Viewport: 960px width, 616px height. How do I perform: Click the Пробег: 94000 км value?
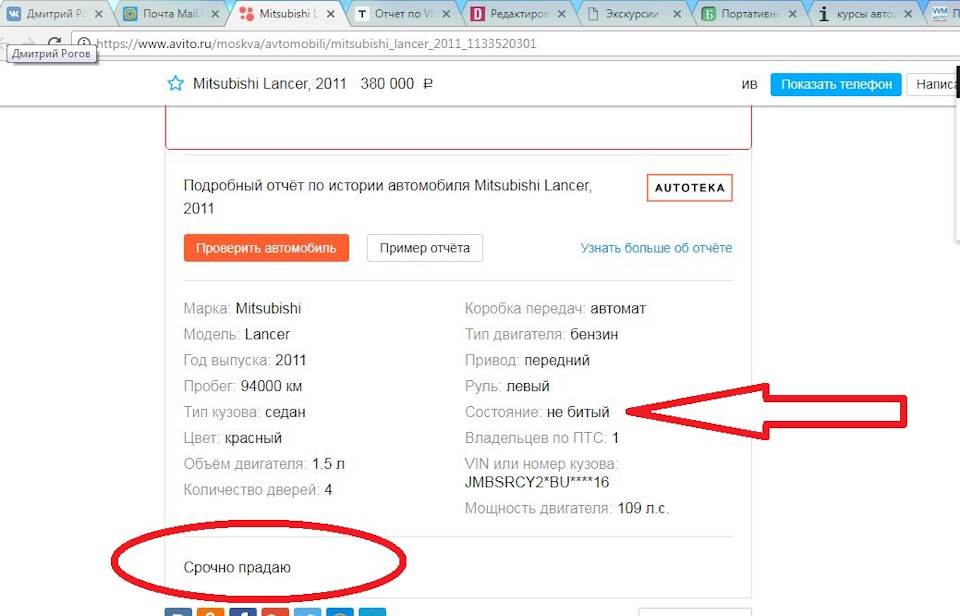coord(271,386)
